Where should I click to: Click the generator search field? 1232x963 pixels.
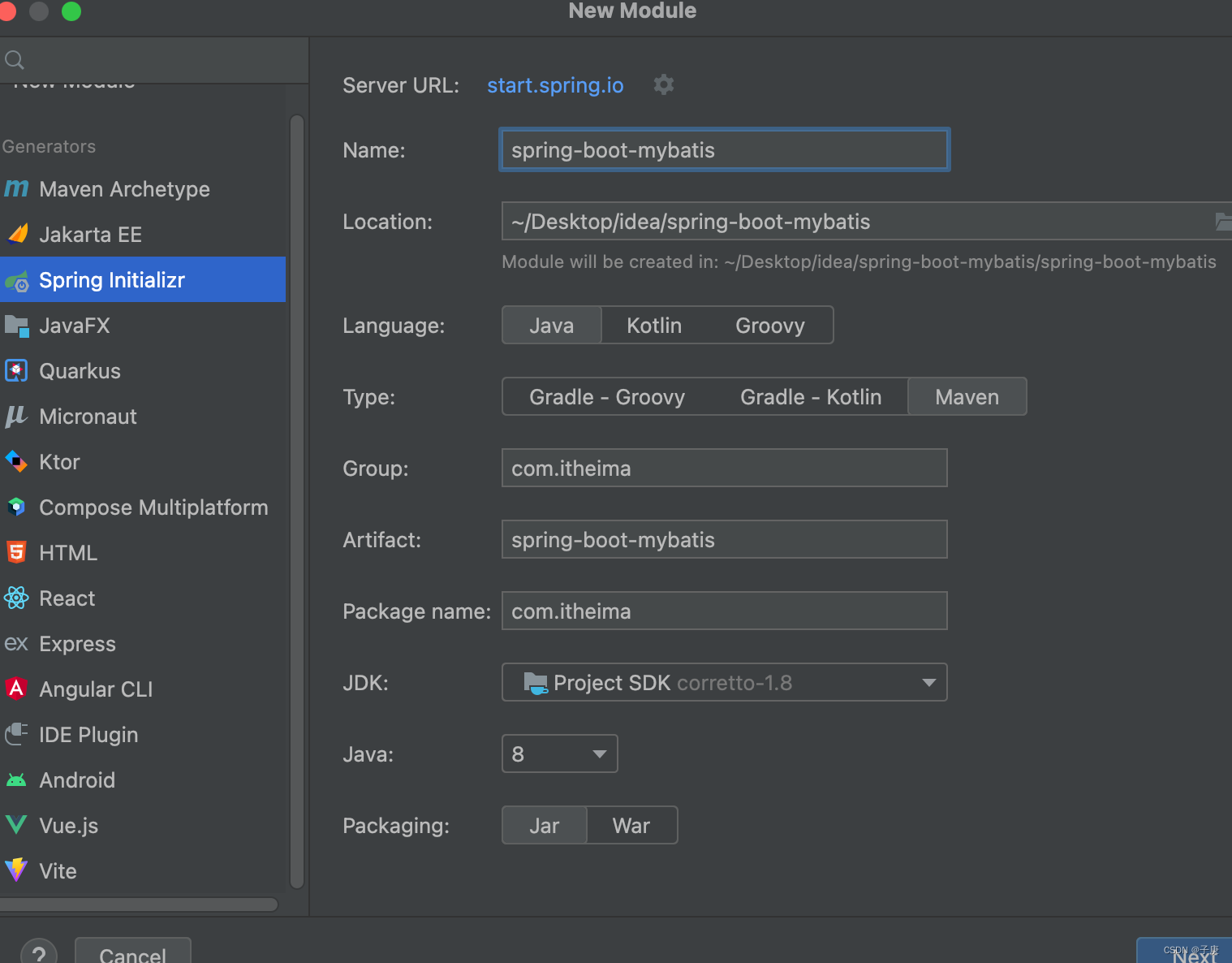point(154,59)
